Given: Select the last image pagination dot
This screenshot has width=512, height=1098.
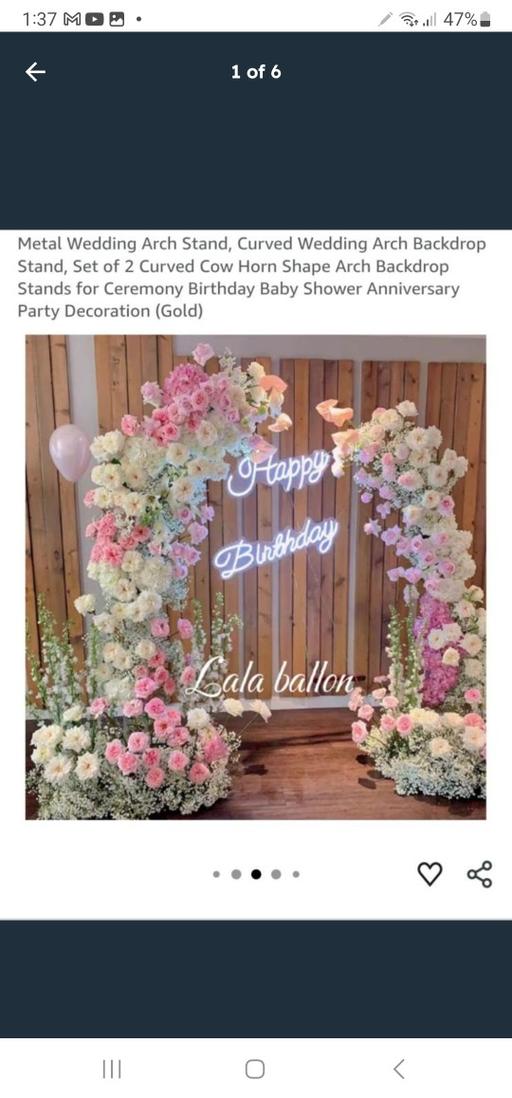Looking at the screenshot, I should pyautogui.click(x=296, y=874).
